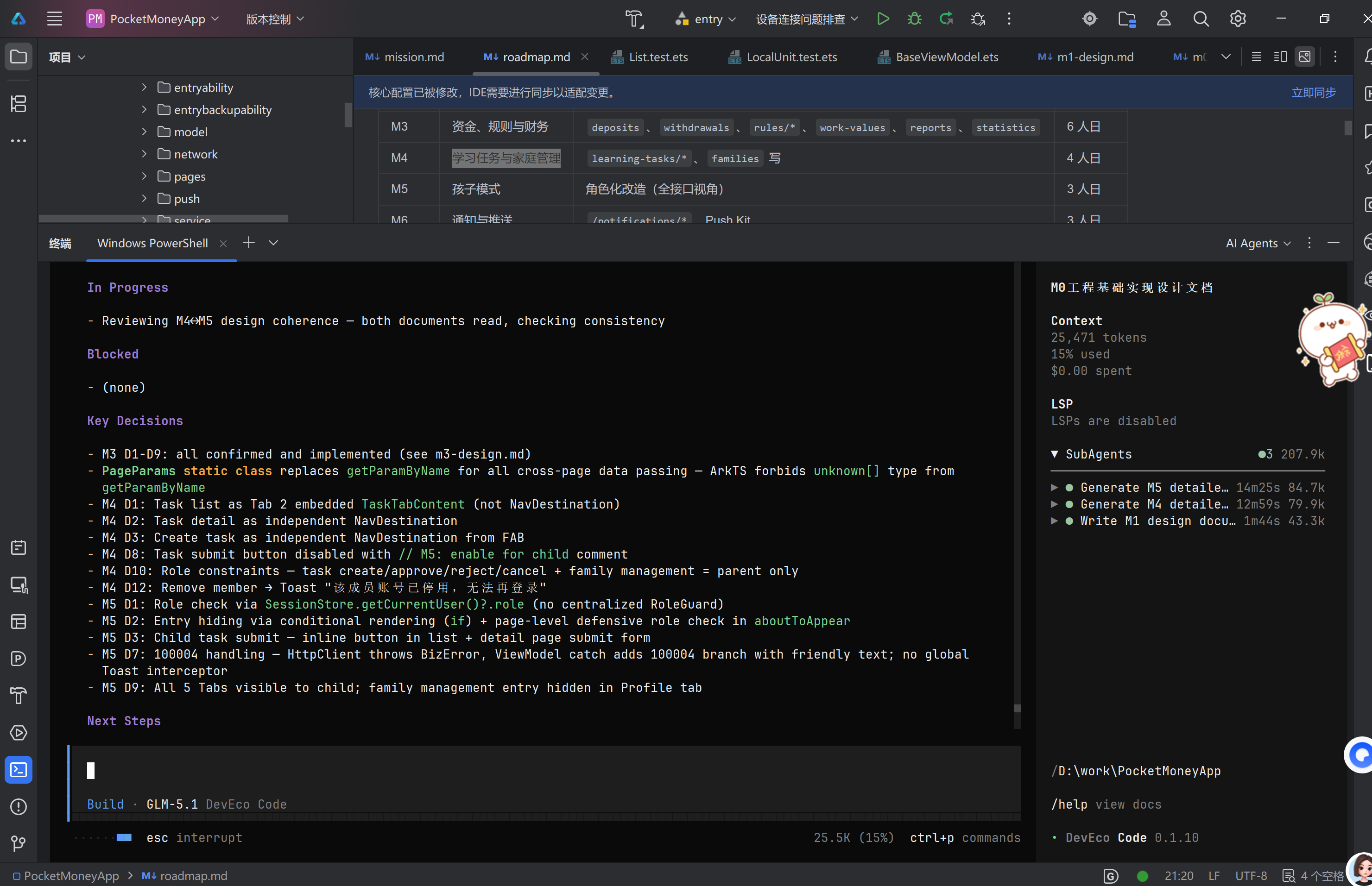Expand the entrybackupability folder
1372x886 pixels.
coord(145,109)
